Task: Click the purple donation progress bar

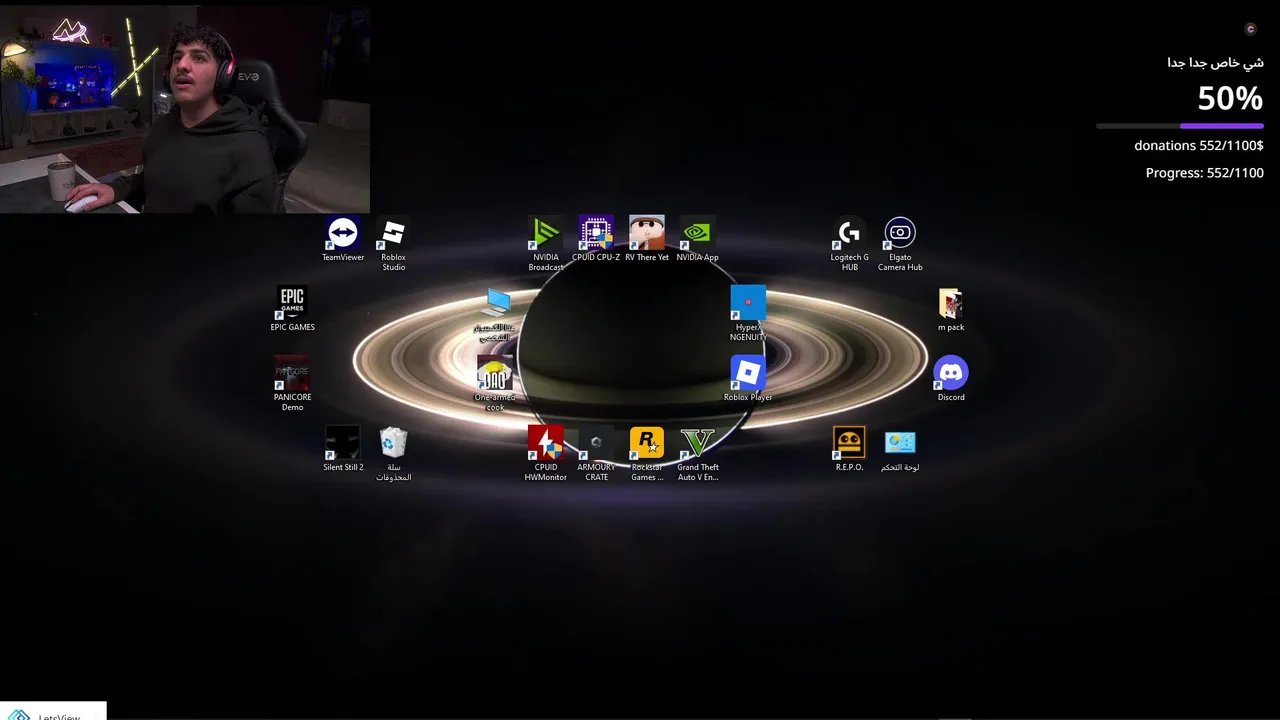Action: click(1180, 126)
